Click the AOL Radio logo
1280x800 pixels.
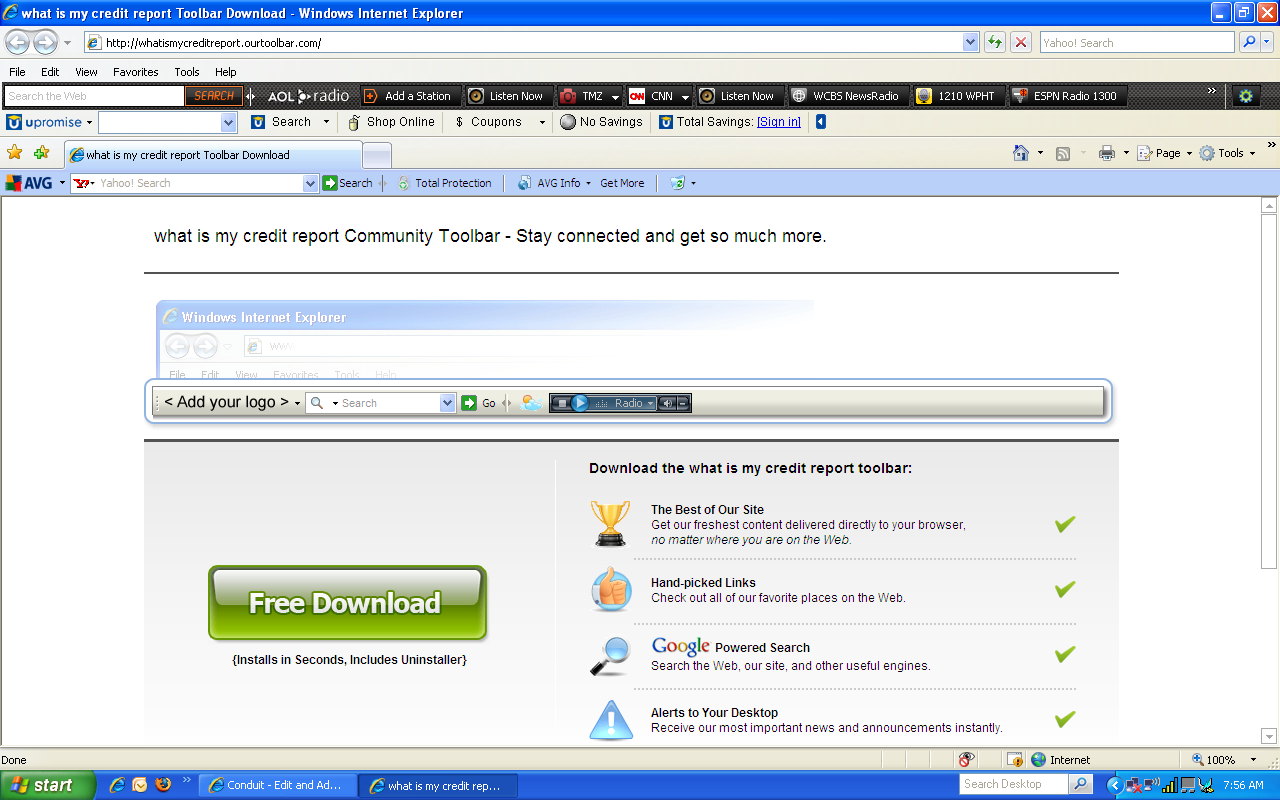point(308,96)
